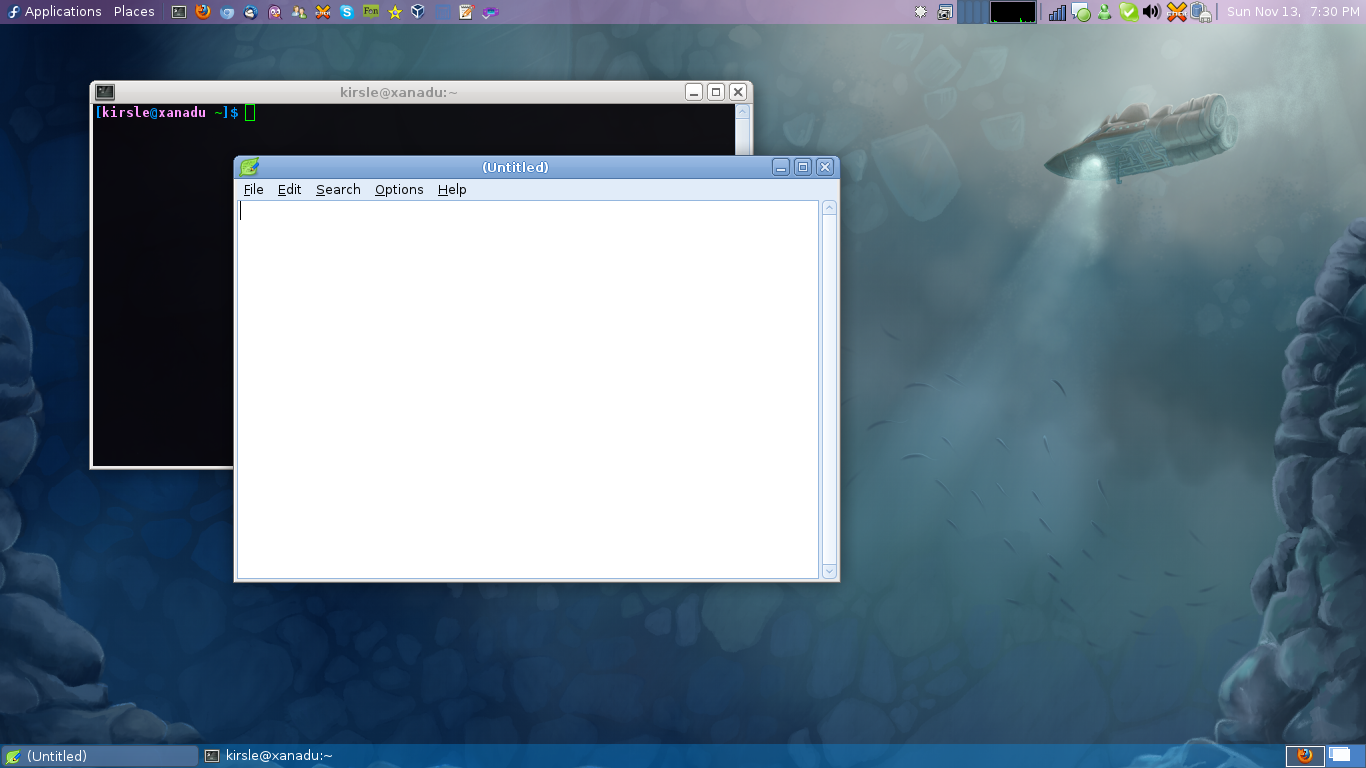Toggle buddy availability via green person icon

click(x=1104, y=12)
